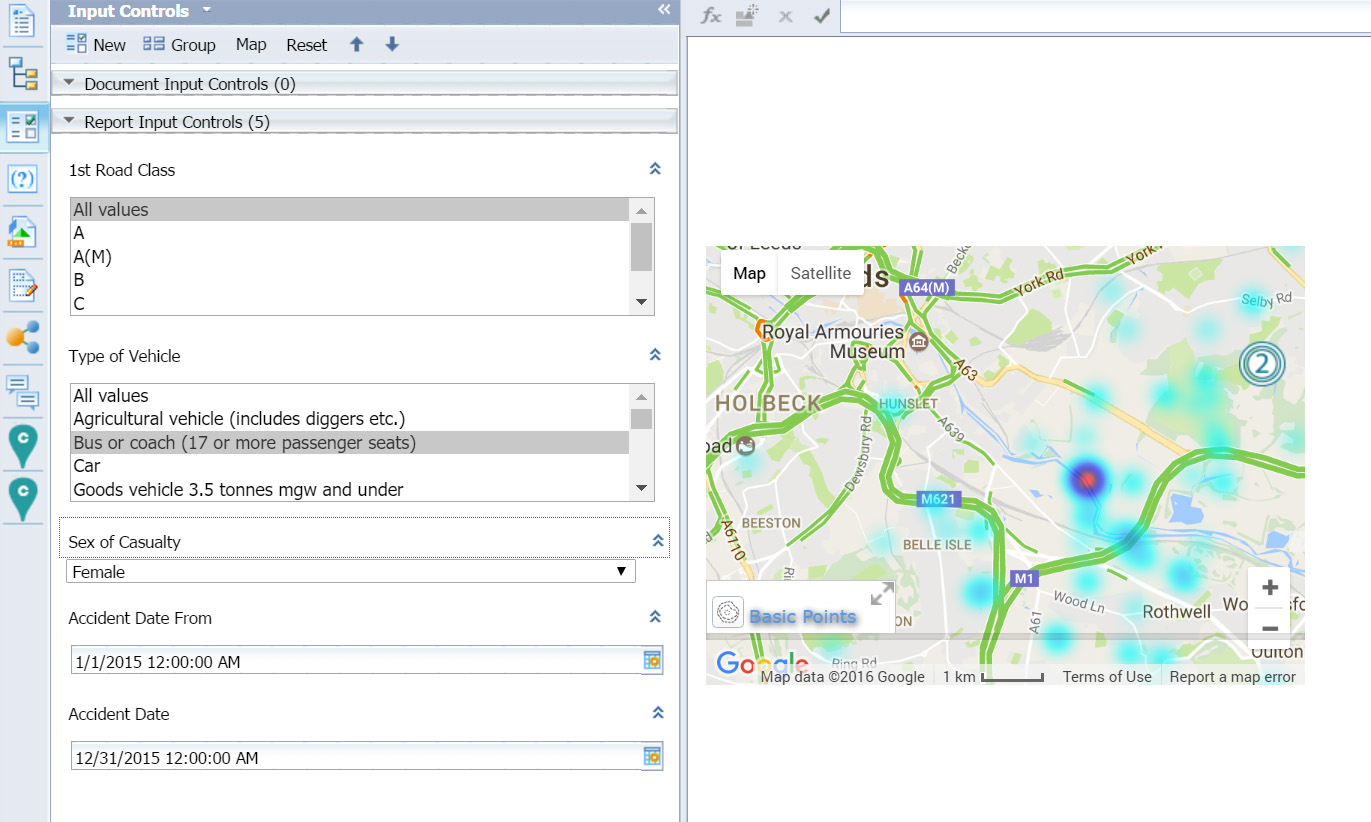Collapse the Accident Date control
1371x822 pixels.
click(x=657, y=713)
